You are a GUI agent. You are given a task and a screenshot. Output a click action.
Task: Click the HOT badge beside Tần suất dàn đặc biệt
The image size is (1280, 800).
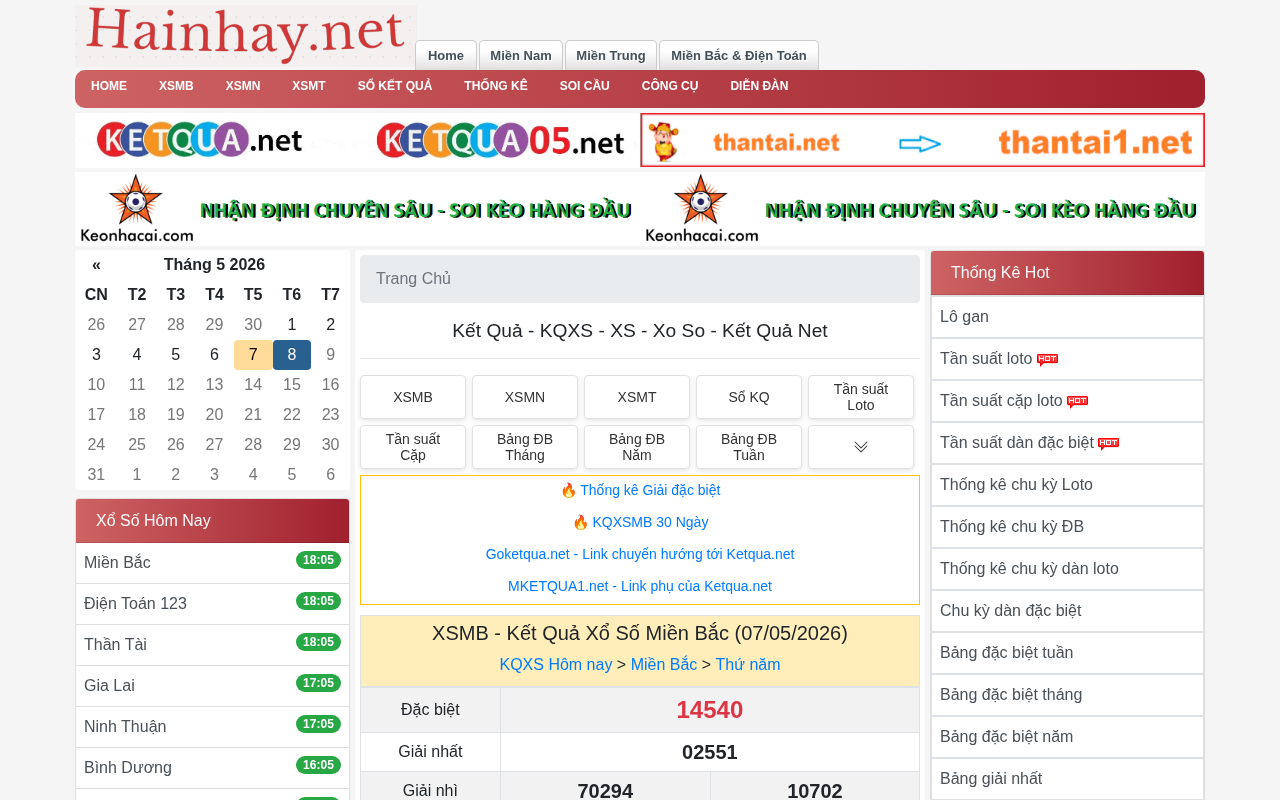pyautogui.click(x=1108, y=444)
